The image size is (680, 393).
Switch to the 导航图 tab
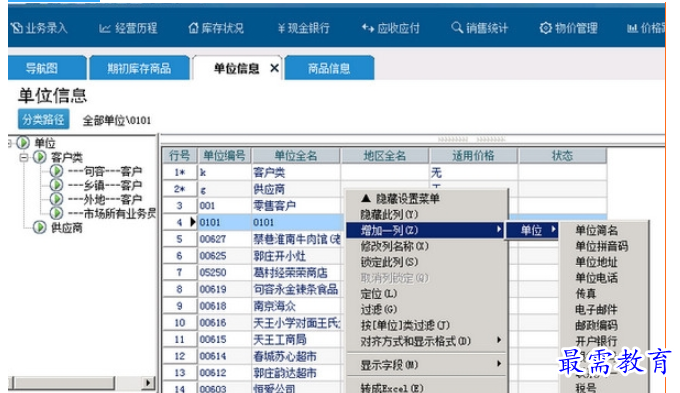(x=46, y=68)
